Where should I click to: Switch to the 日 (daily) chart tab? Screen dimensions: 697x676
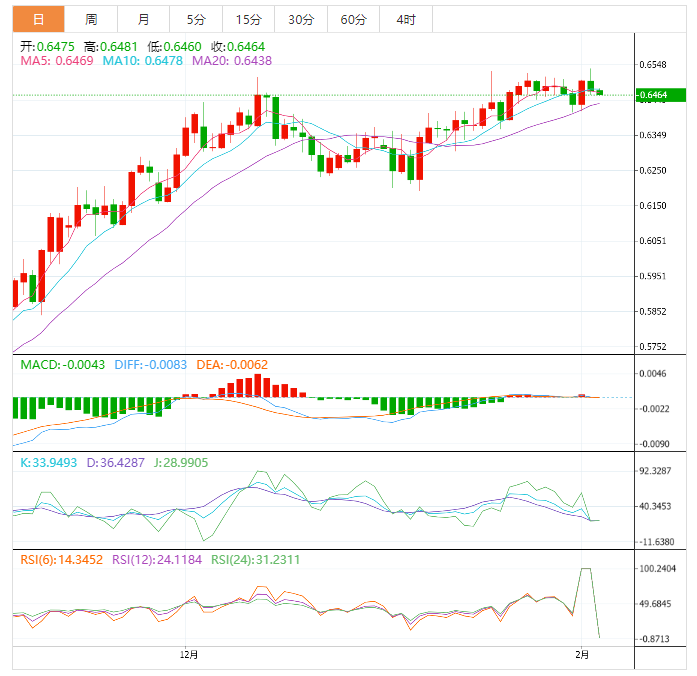[38, 19]
